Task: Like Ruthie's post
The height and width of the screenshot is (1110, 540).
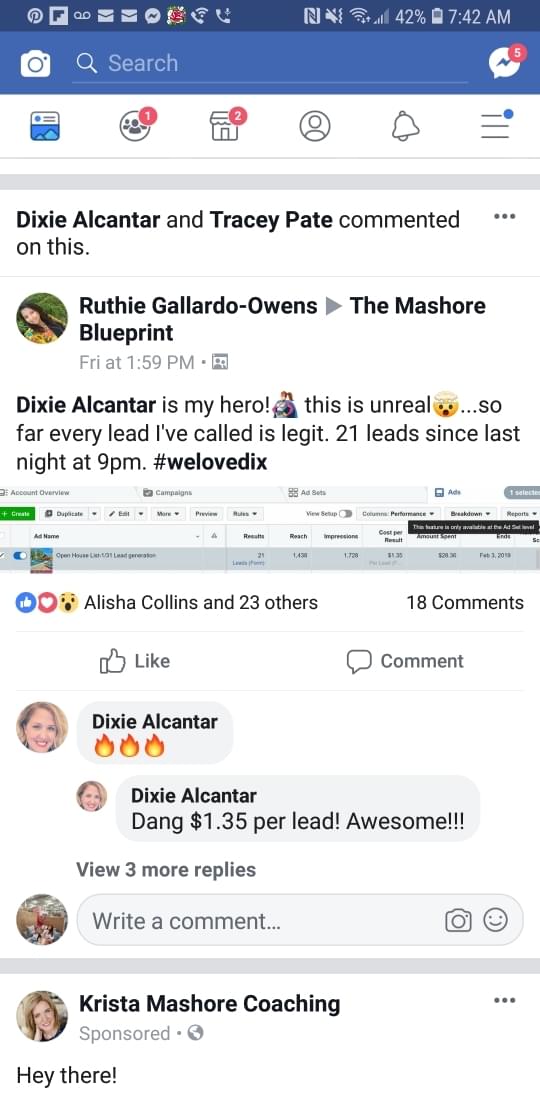Action: pos(134,661)
